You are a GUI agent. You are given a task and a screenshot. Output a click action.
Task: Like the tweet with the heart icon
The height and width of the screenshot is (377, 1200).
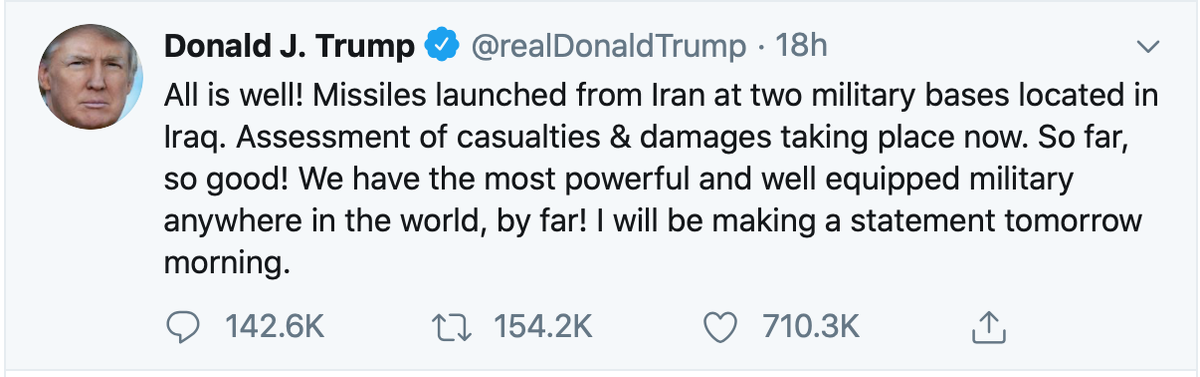[722, 325]
